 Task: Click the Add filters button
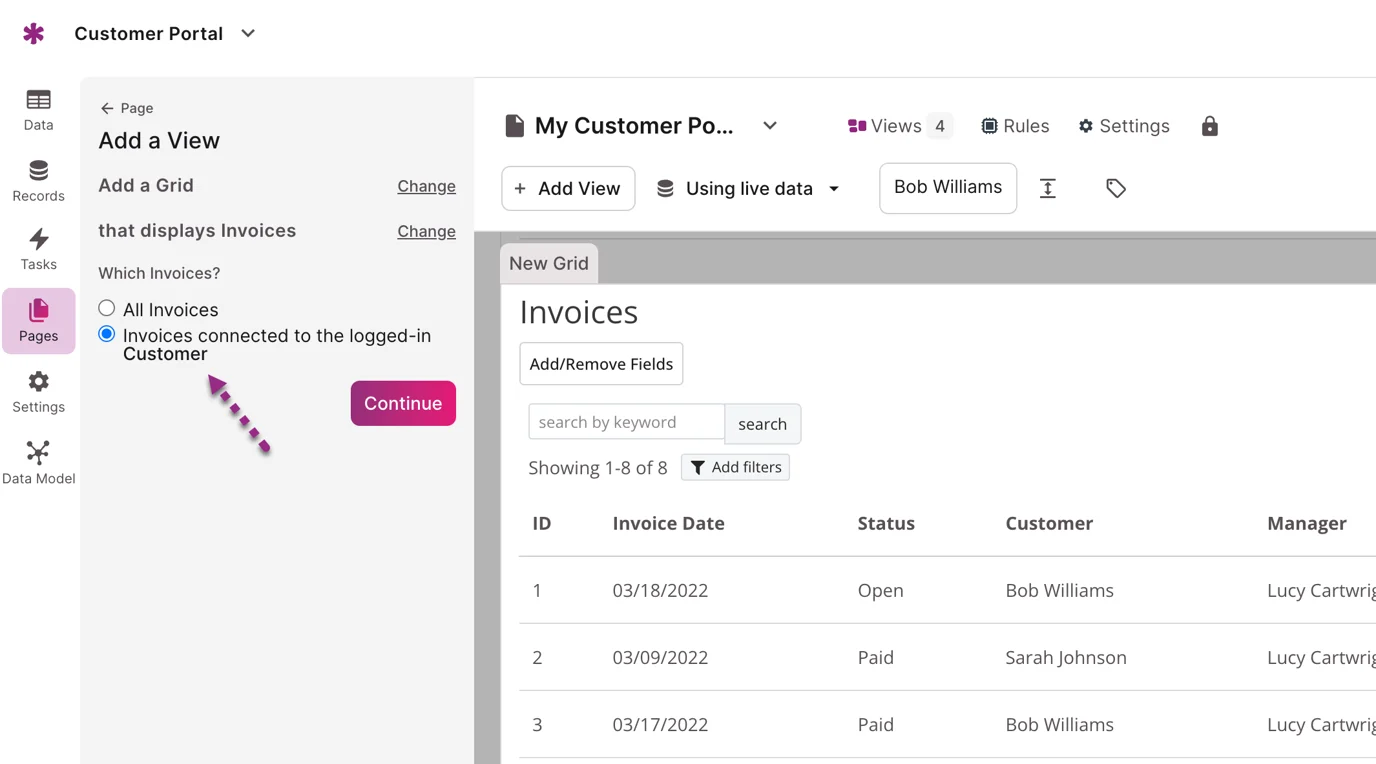(x=735, y=467)
